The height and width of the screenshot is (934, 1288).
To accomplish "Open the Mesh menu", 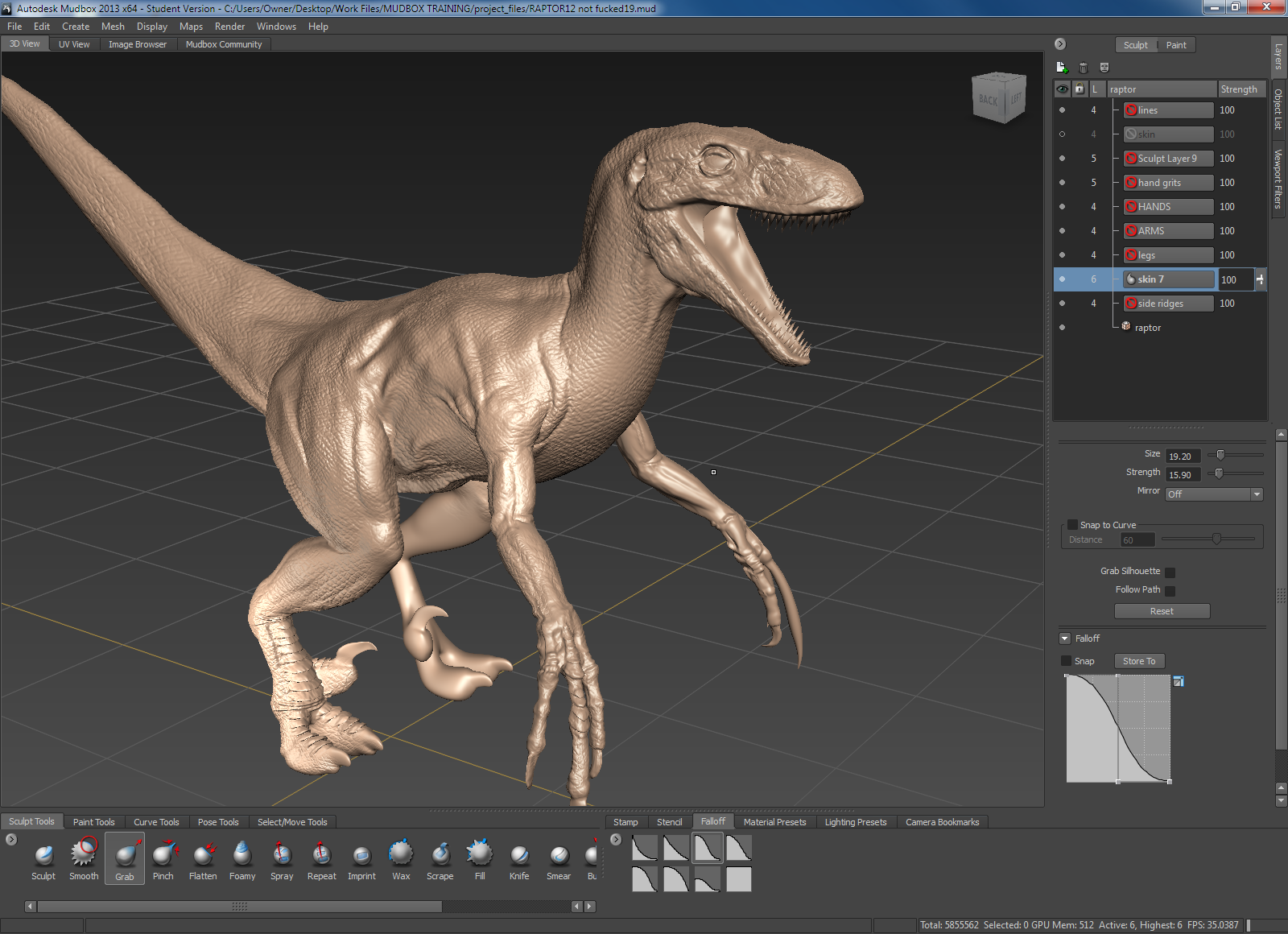I will (x=113, y=27).
